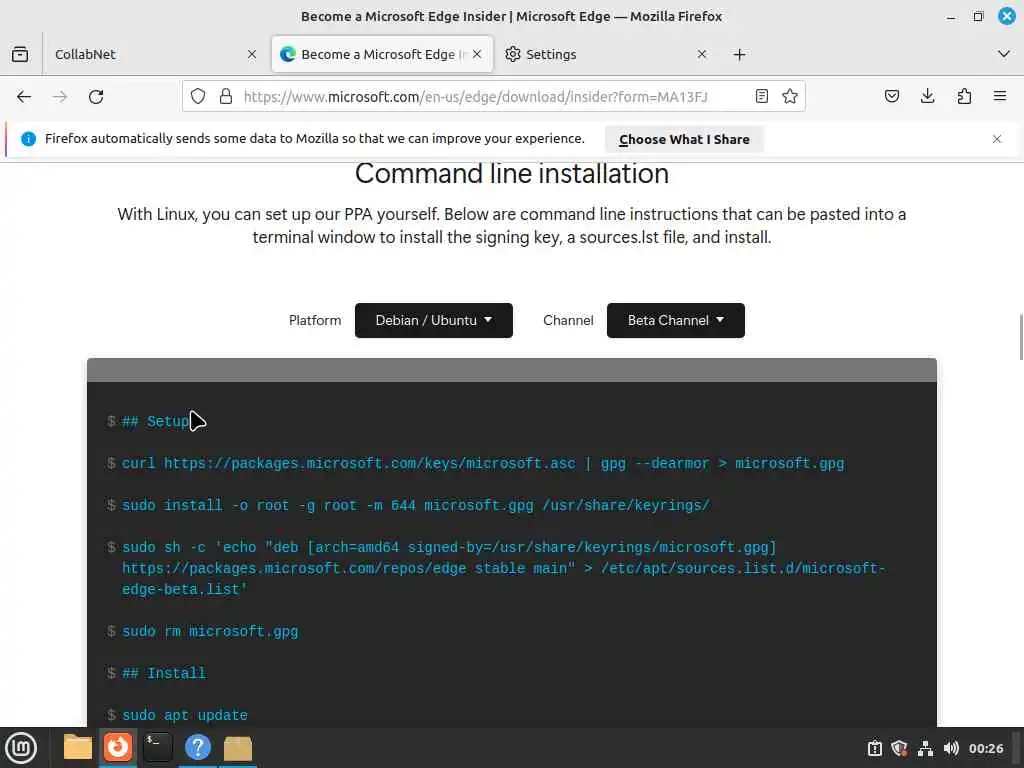Click the page vertical scrollbar thumb
Viewport: 1024px width, 768px height.
(x=1021, y=336)
